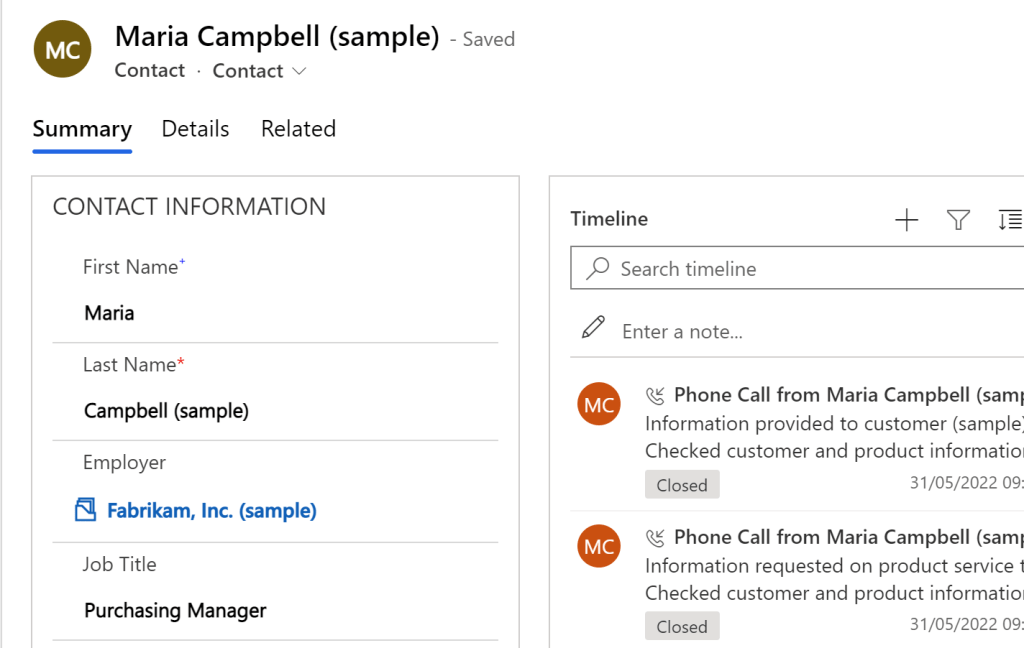Click into the Search timeline box
The width and height of the screenshot is (1024, 648).
point(800,268)
